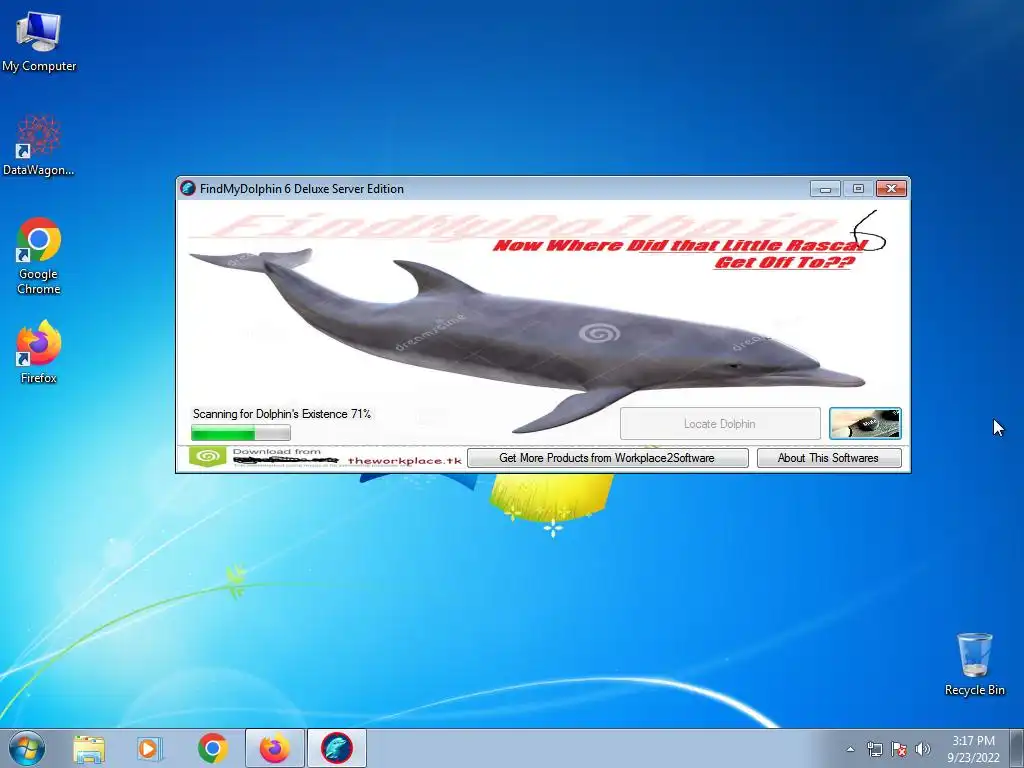Show hidden system tray icons
Image resolution: width=1024 pixels, height=768 pixels.
(850, 749)
